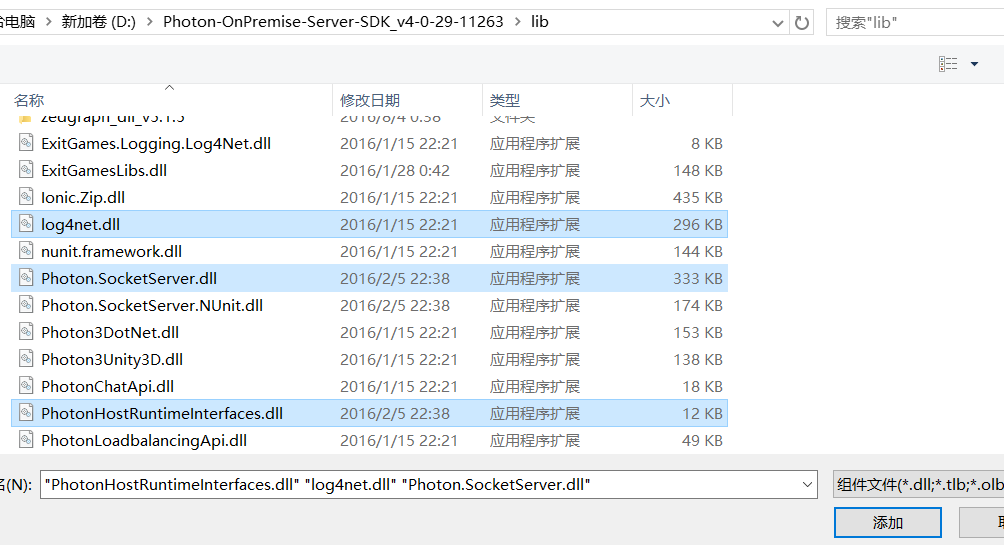Image resolution: width=1004 pixels, height=545 pixels.
Task: Click the lib breadcrumb segment
Action: [540, 22]
